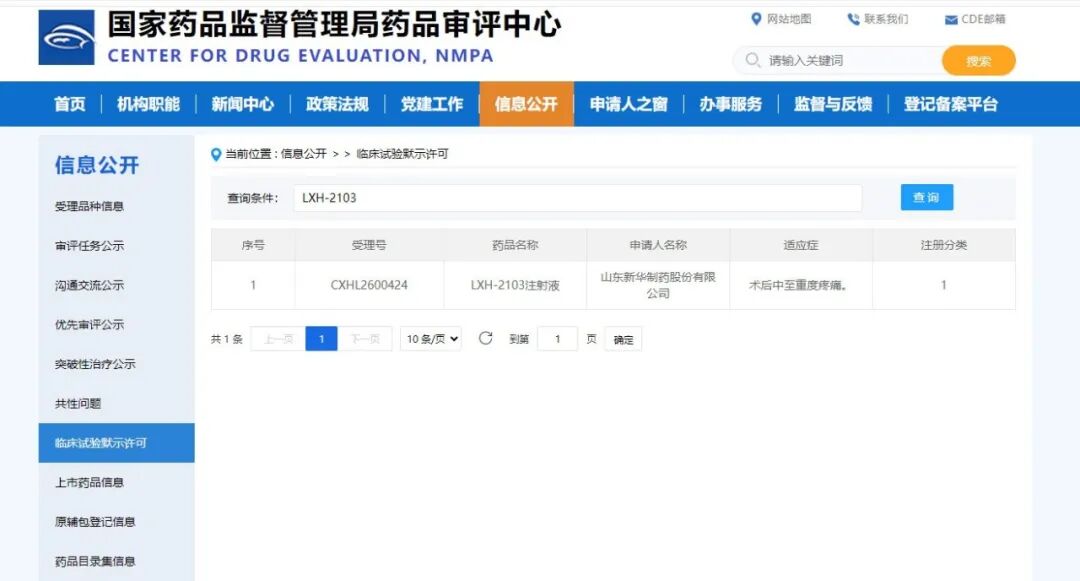Click the 适应症 column header

801,245
